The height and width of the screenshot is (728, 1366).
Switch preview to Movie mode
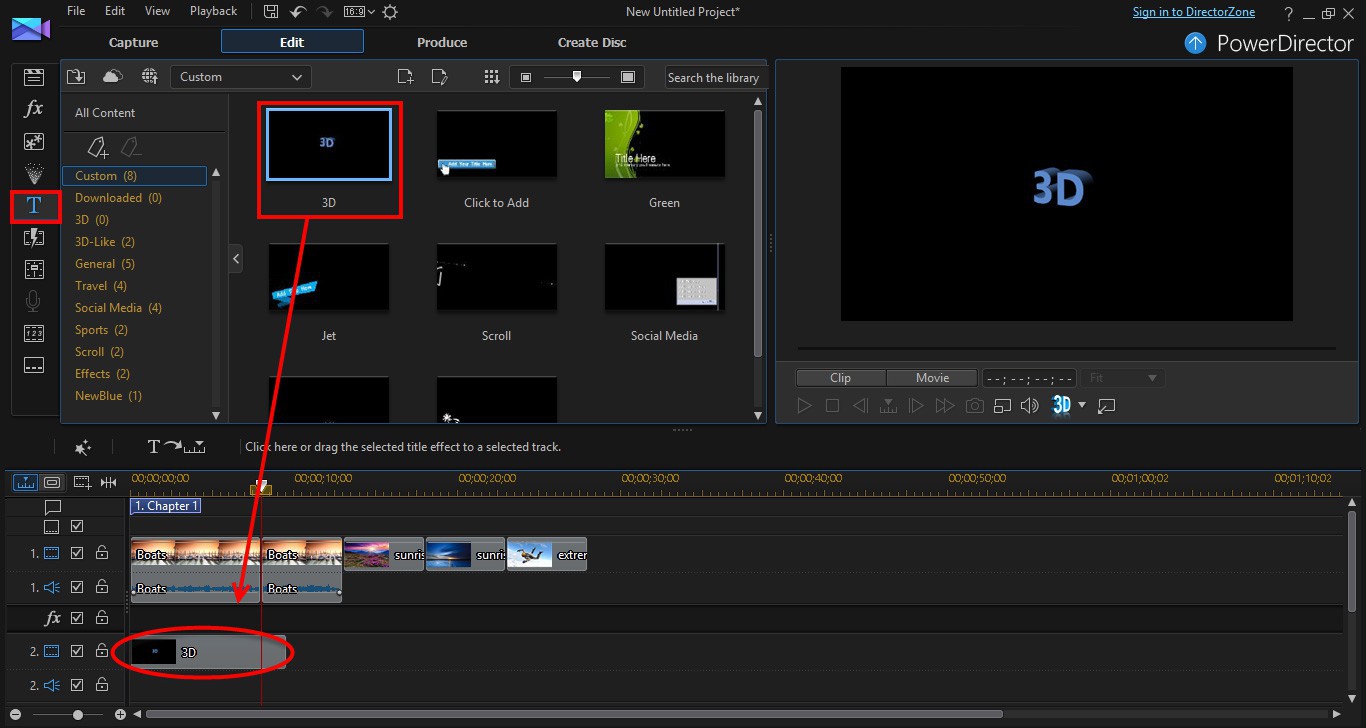click(x=932, y=378)
